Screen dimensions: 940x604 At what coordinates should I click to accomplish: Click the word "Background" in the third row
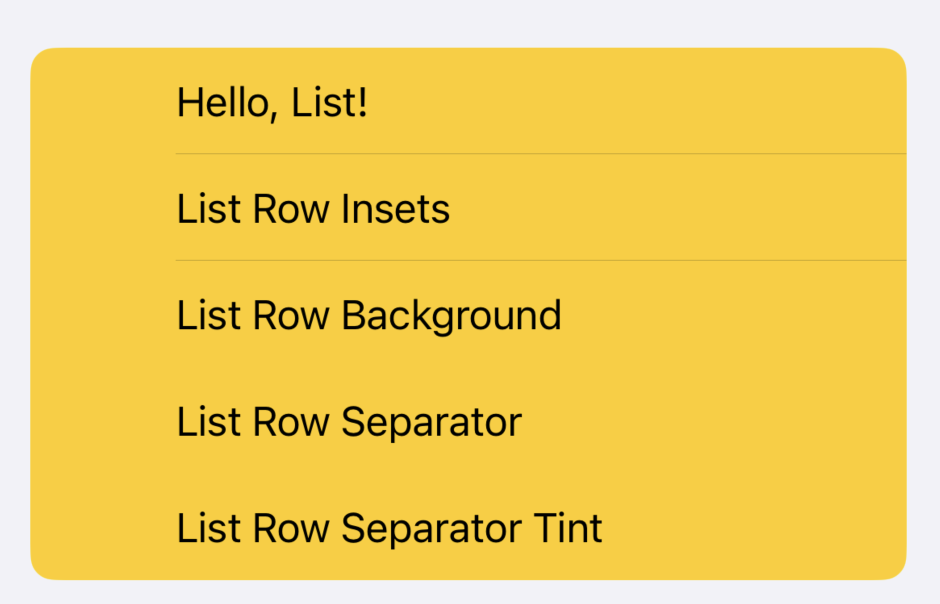click(x=451, y=316)
